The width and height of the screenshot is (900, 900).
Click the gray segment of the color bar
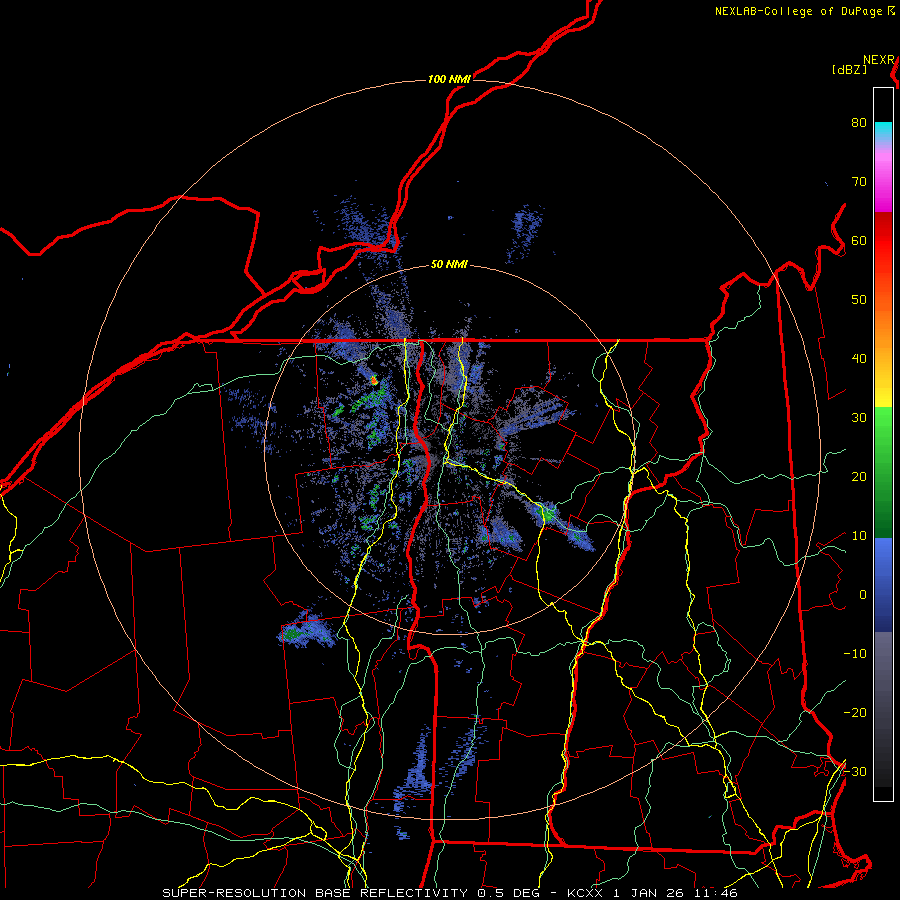tap(883, 709)
